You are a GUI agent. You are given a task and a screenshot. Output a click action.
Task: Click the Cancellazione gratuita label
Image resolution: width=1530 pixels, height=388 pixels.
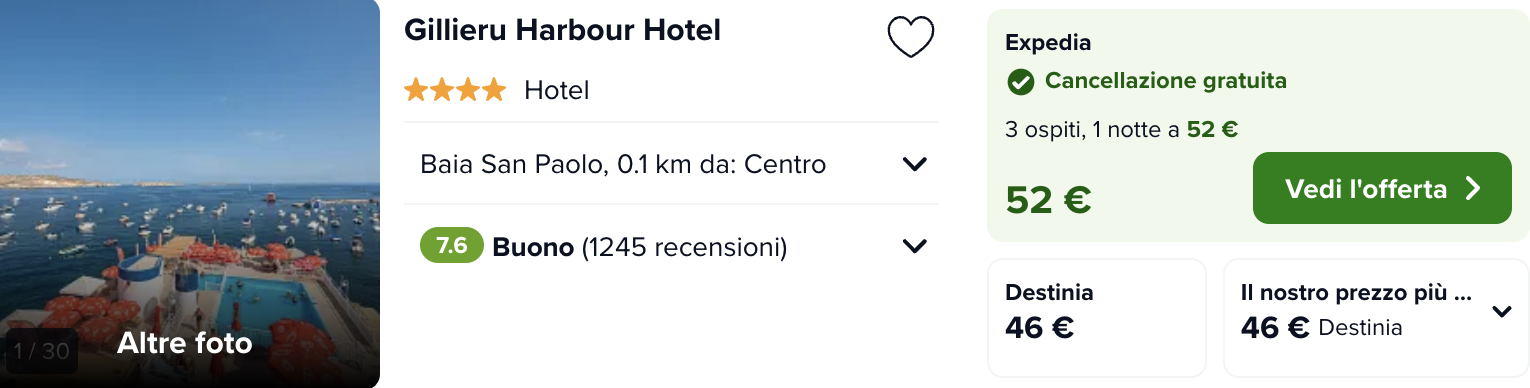(x=1166, y=81)
